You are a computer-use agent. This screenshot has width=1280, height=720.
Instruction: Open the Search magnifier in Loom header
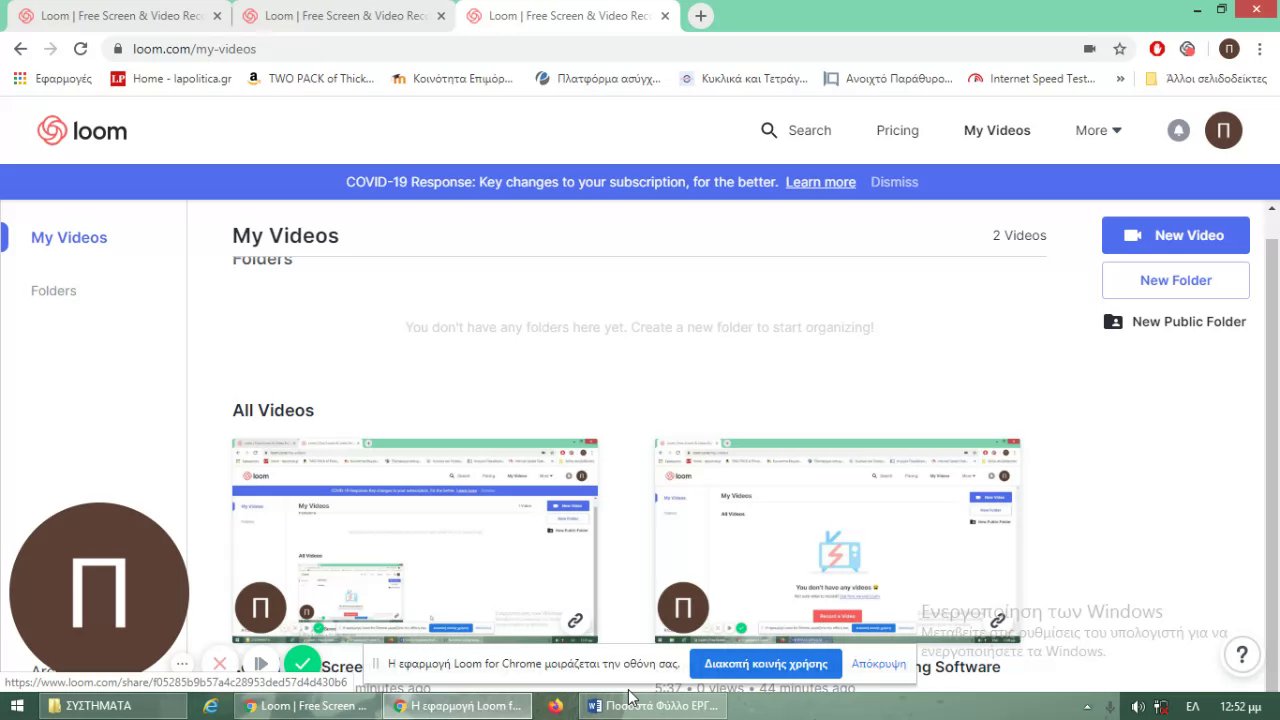pyautogui.click(x=769, y=130)
